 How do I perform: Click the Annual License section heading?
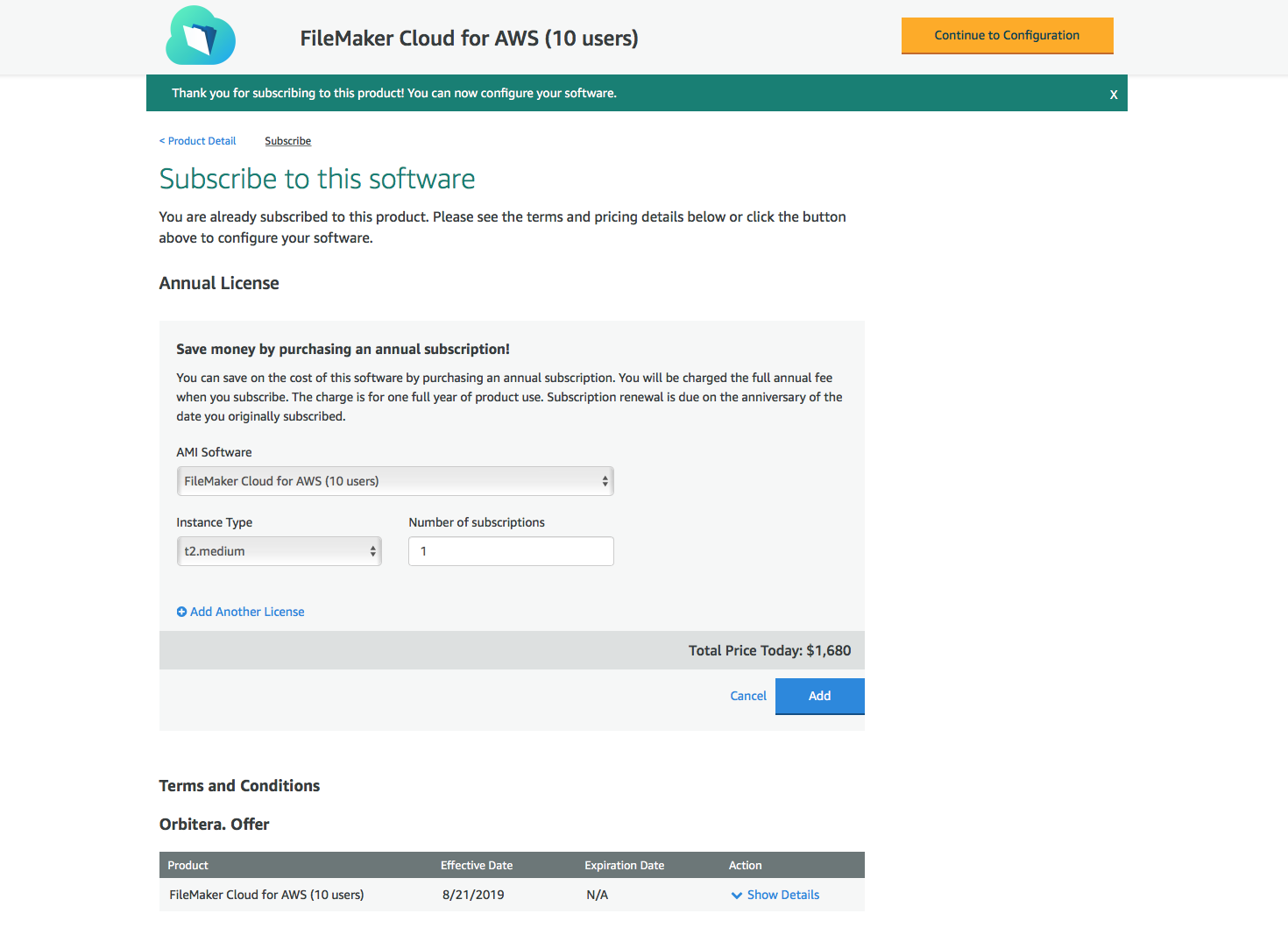pos(219,283)
